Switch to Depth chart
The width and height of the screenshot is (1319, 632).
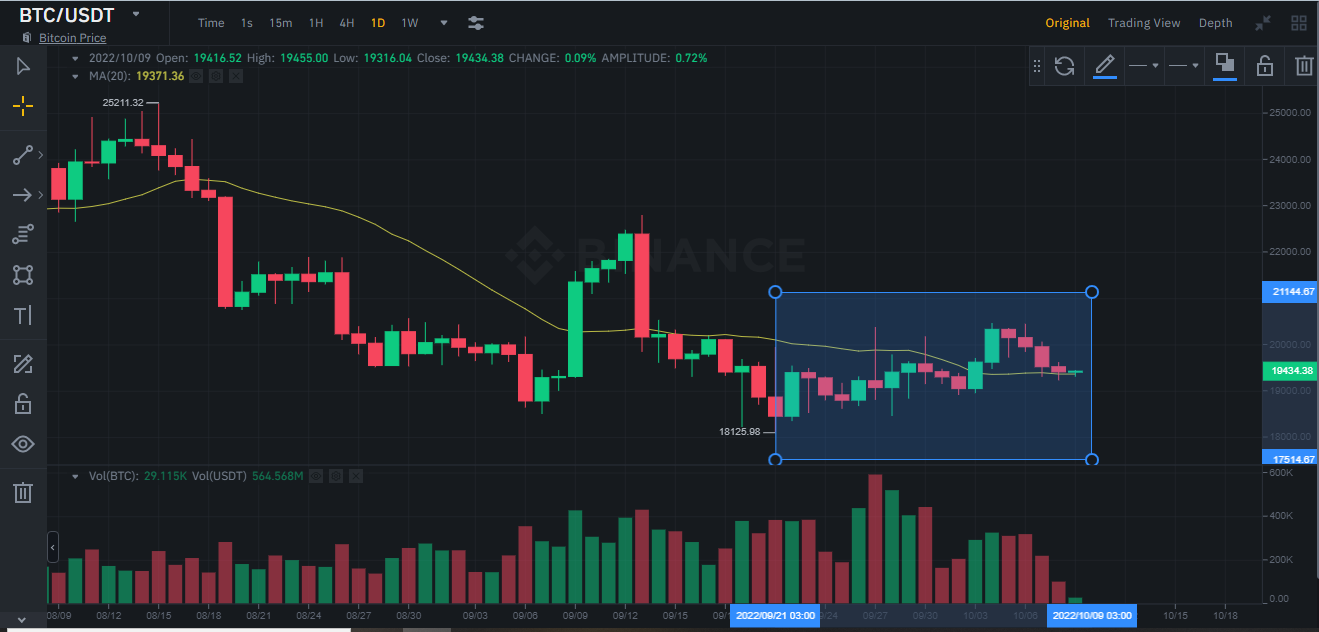[1216, 23]
